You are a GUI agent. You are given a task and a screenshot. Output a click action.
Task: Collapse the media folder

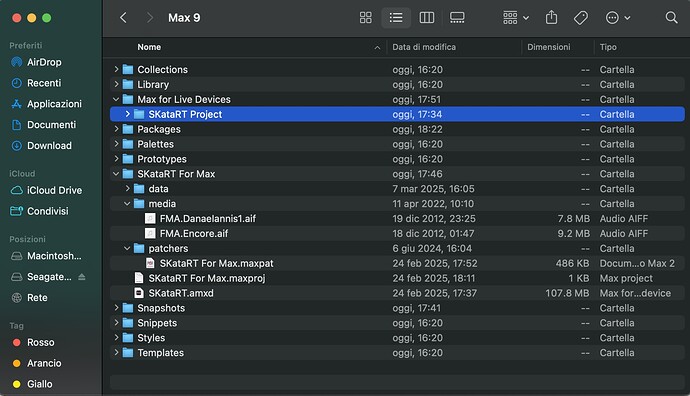pyautogui.click(x=128, y=204)
